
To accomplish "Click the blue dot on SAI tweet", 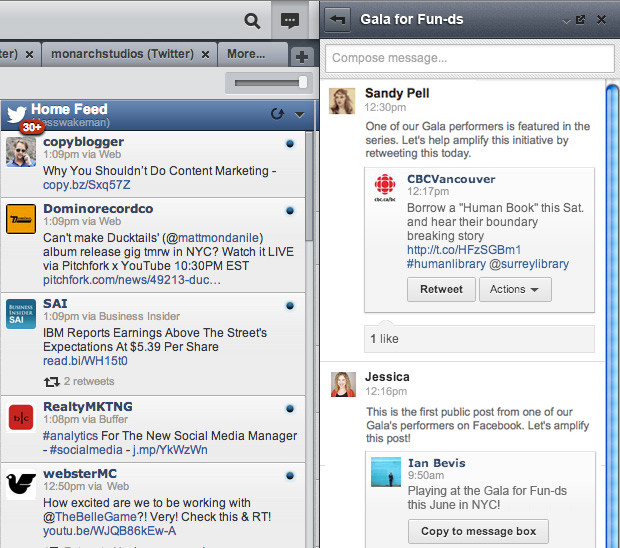I will [x=290, y=306].
